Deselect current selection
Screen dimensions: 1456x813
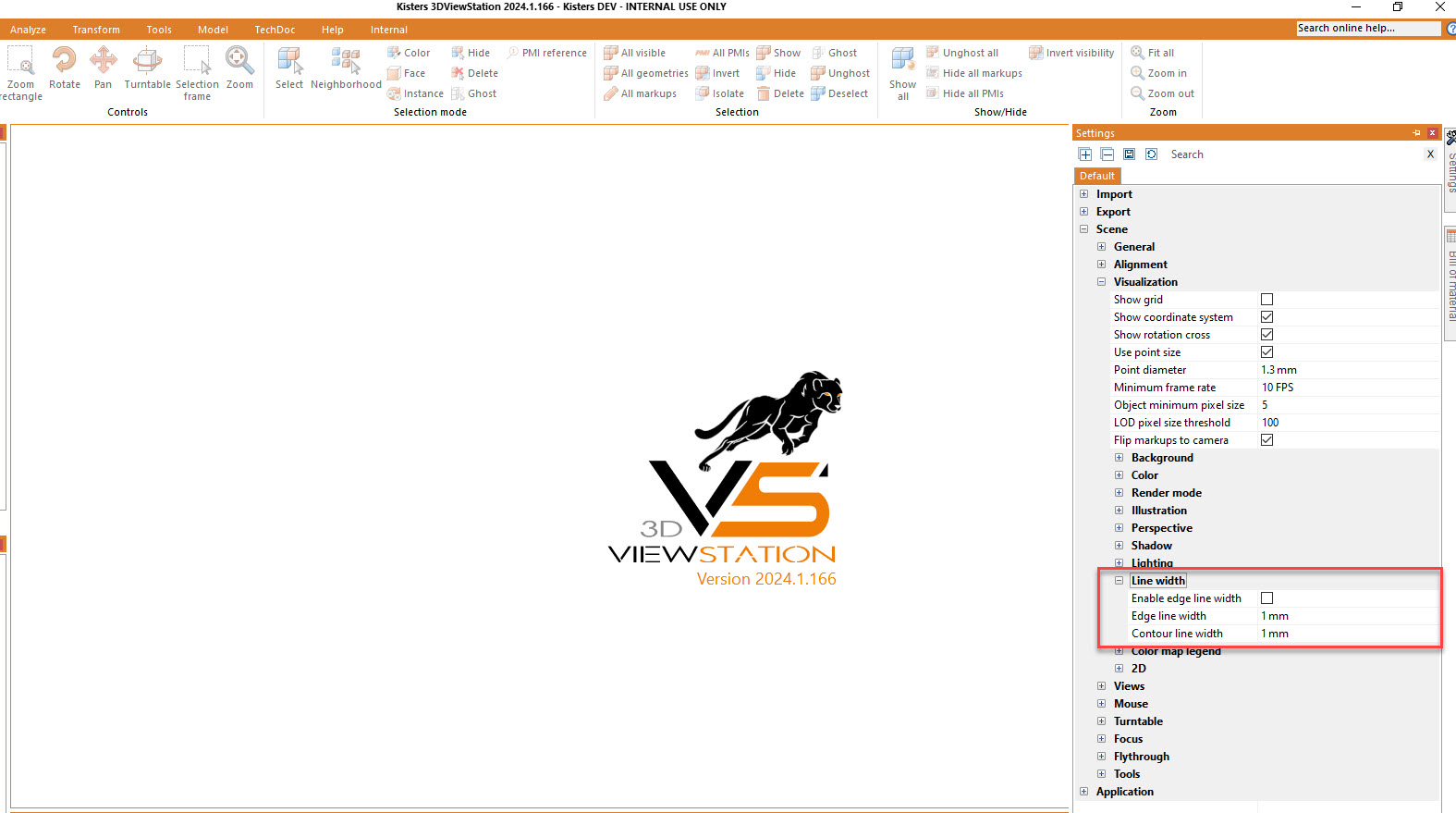[x=839, y=93]
